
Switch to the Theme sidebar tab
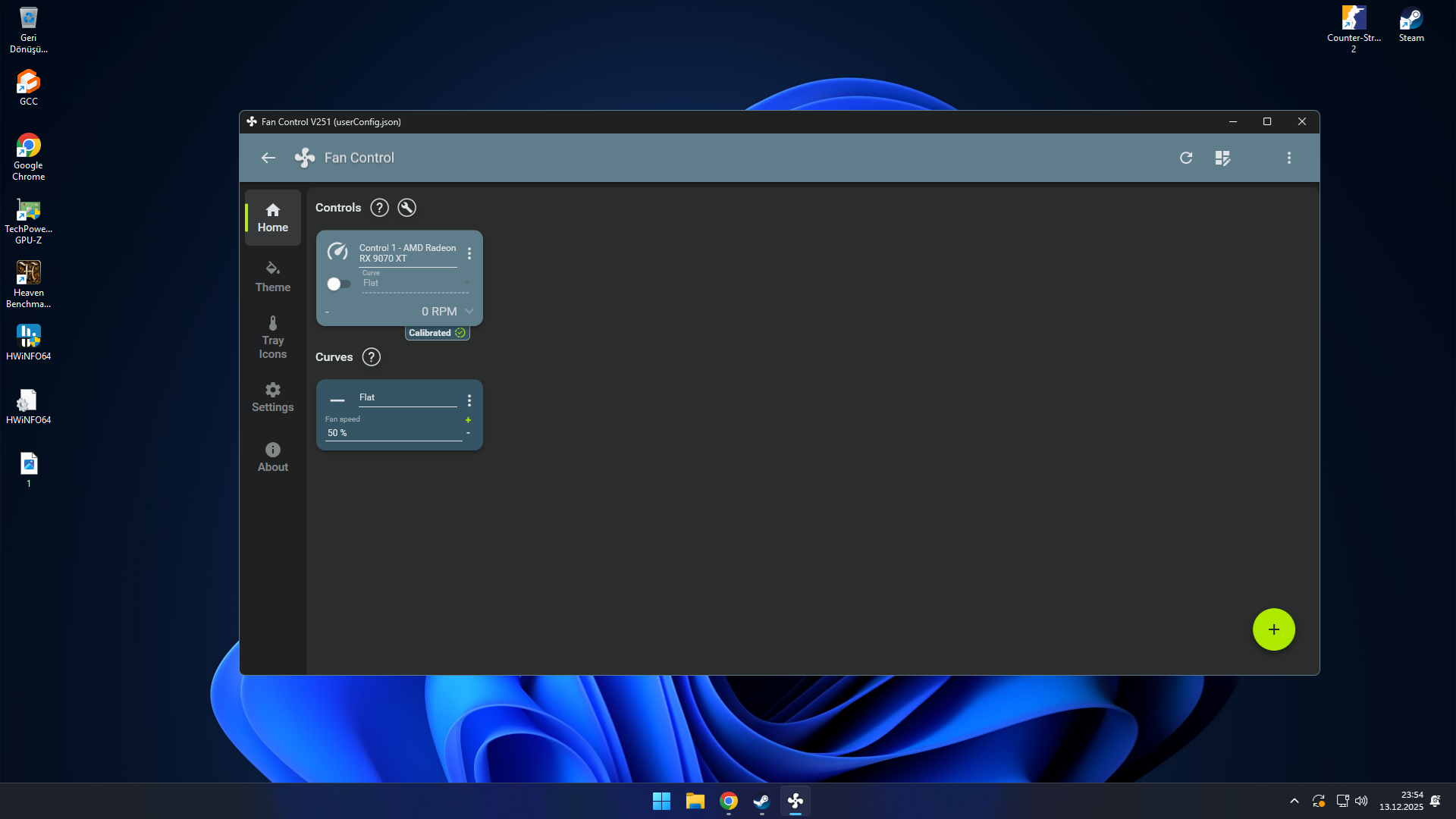click(273, 277)
